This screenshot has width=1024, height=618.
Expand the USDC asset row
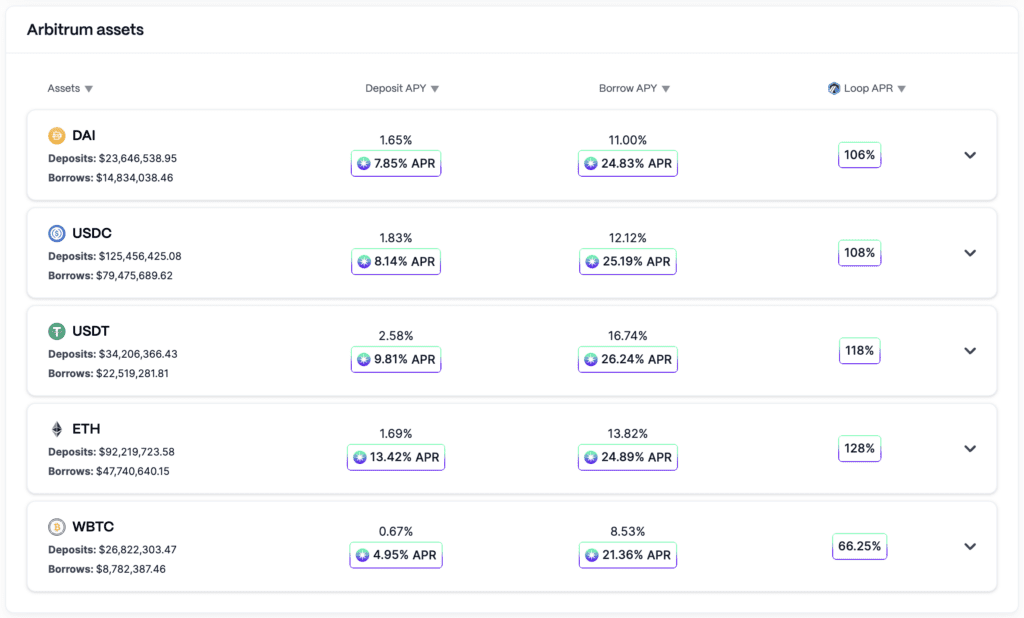[x=970, y=253]
